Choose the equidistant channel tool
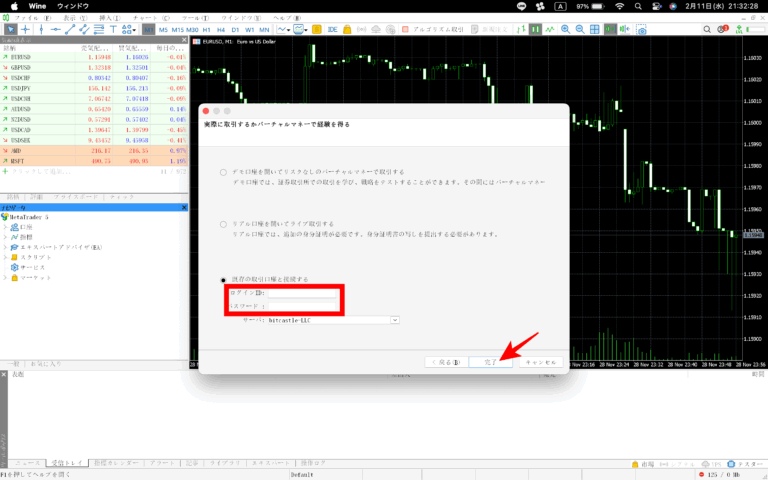 (x=84, y=29)
